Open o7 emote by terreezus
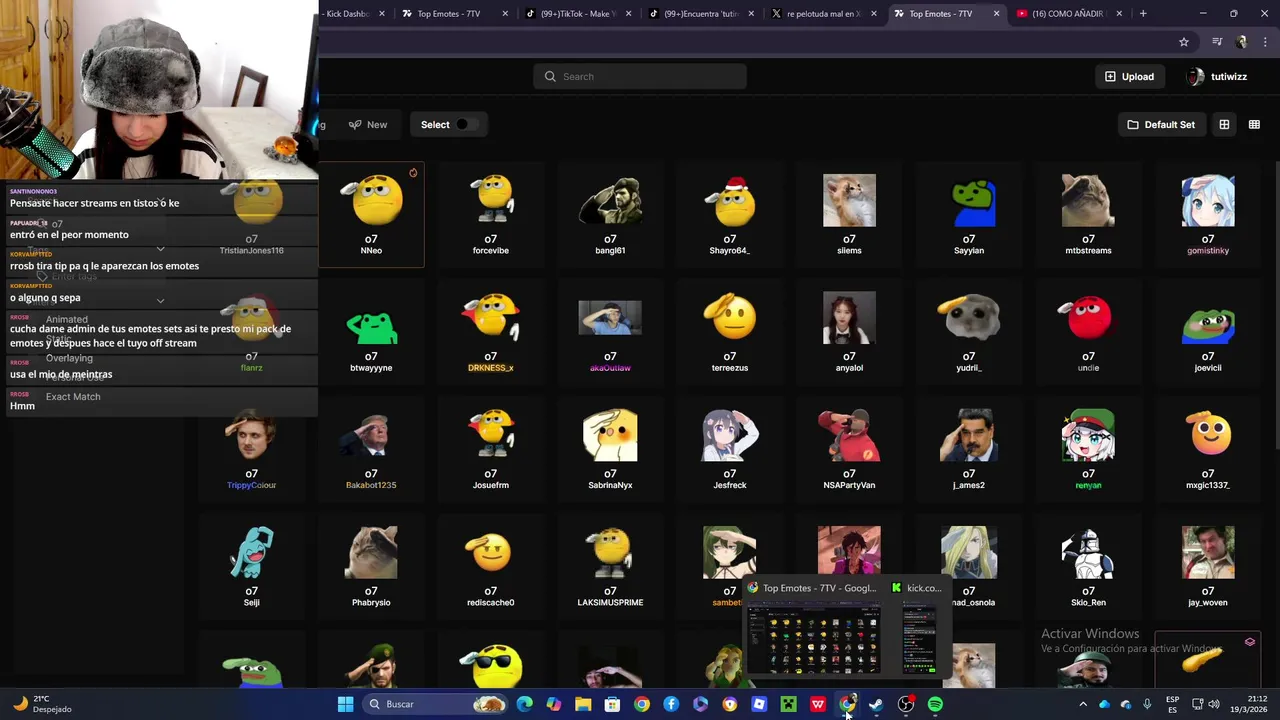The height and width of the screenshot is (720, 1280). point(730,332)
